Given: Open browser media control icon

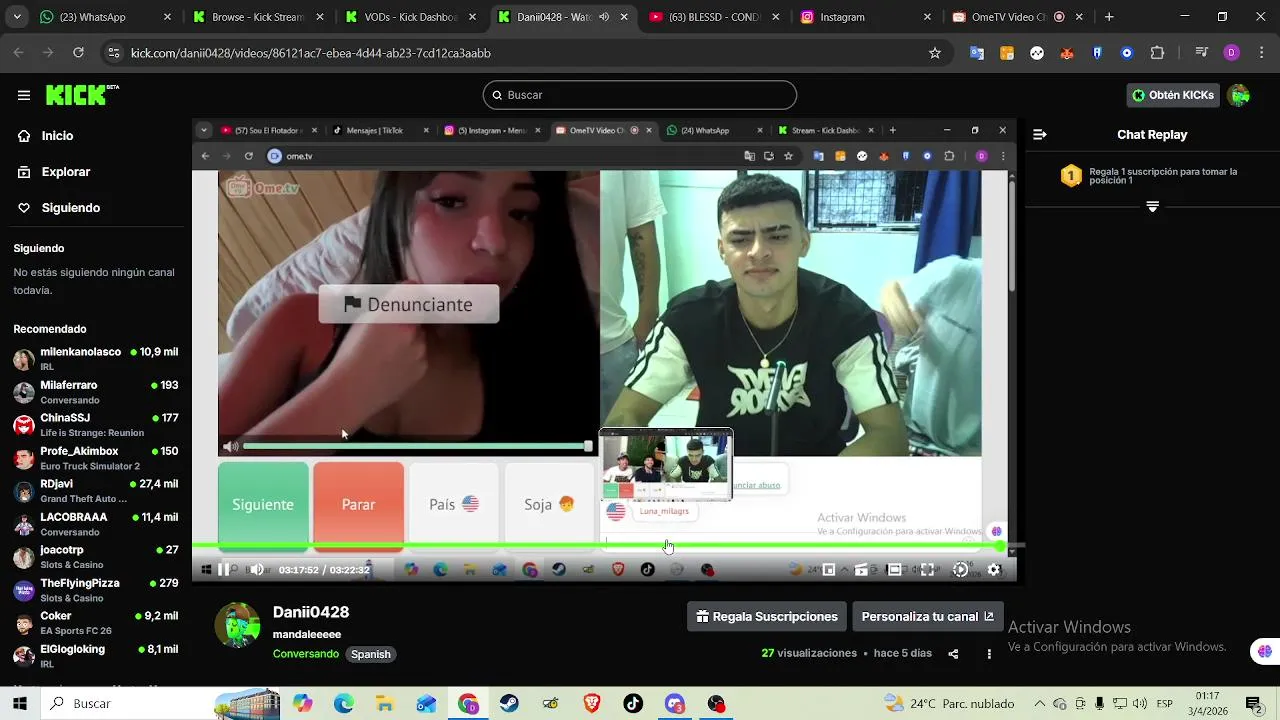Looking at the screenshot, I should click(x=1202, y=53).
